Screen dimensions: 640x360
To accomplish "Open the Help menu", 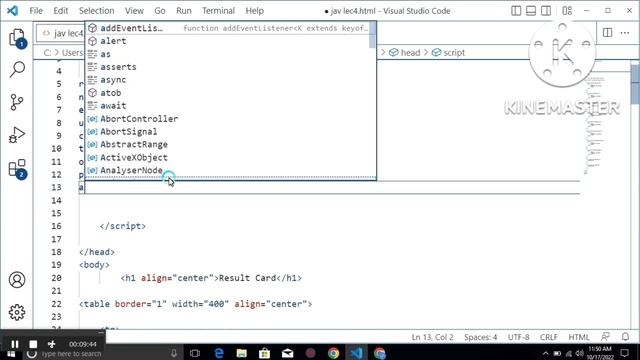I will click(254, 11).
